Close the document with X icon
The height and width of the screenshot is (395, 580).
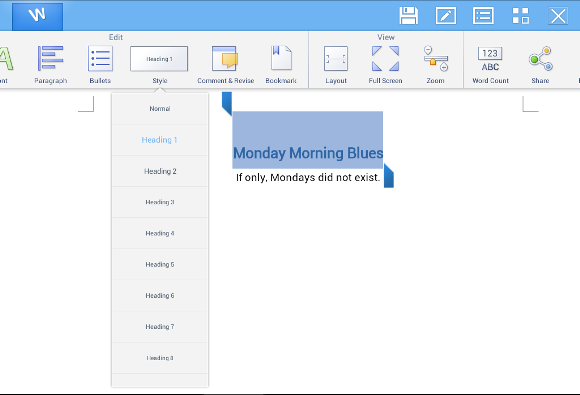[x=558, y=16]
